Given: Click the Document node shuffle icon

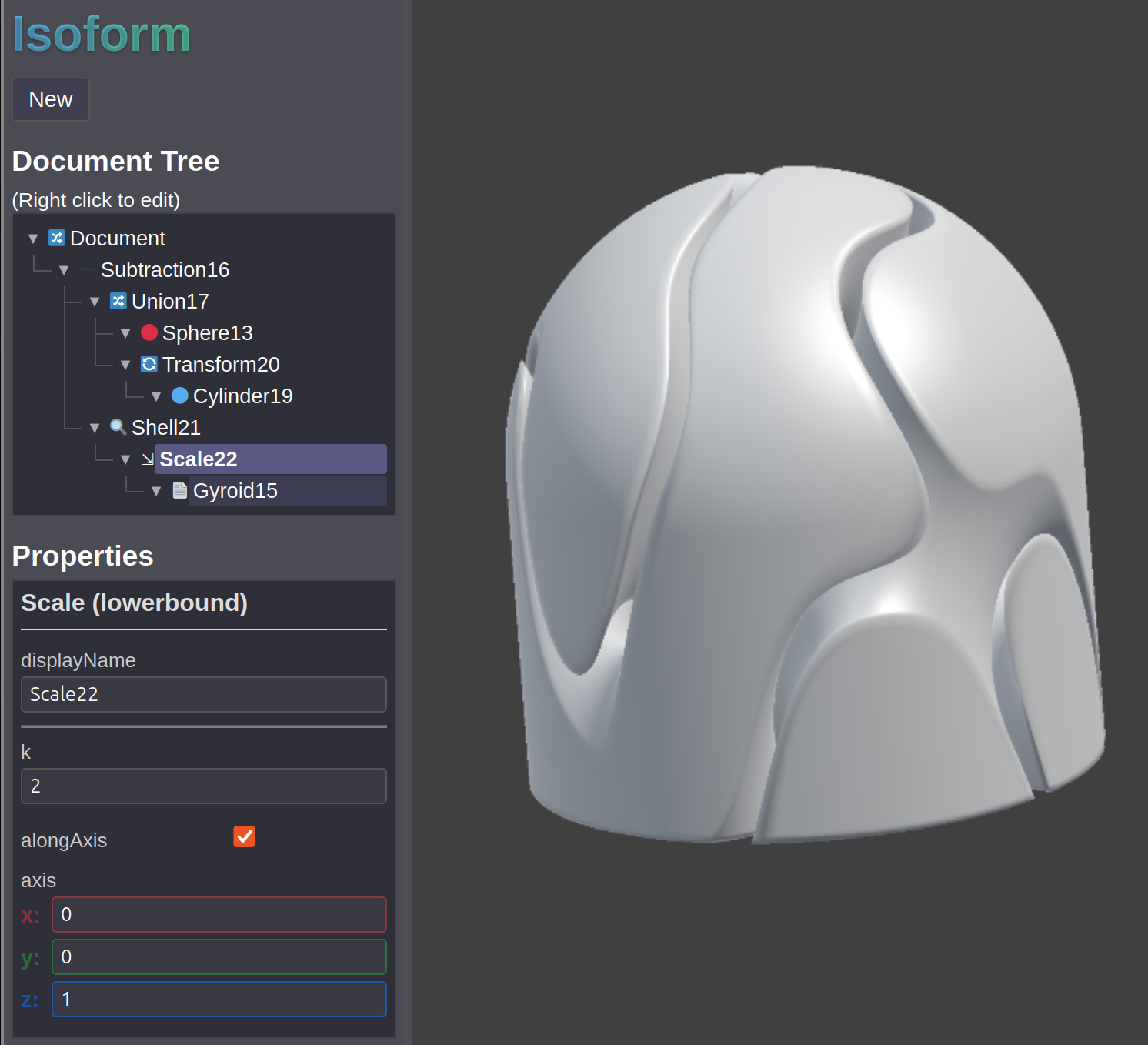Looking at the screenshot, I should 56,238.
